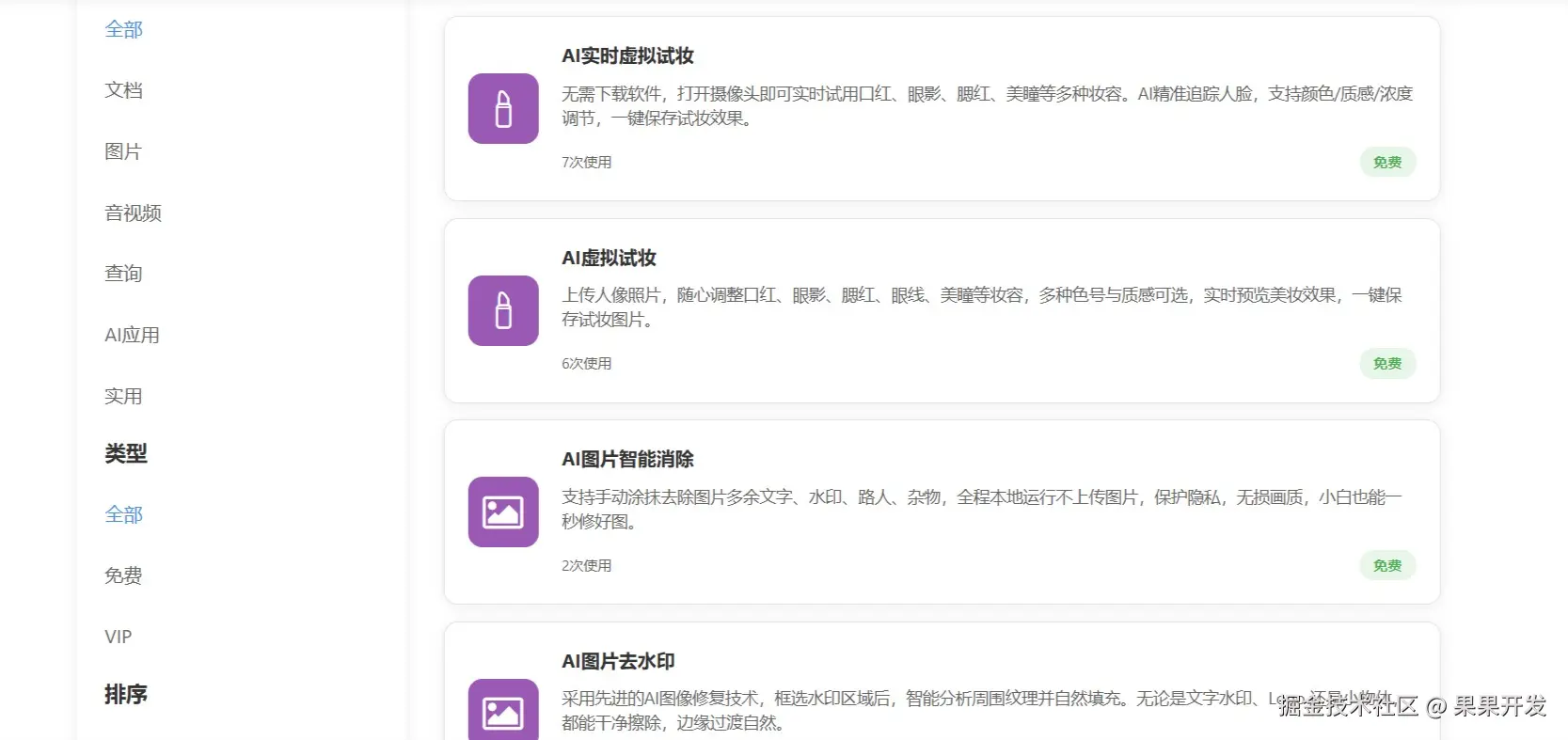Select the 全部 category filter at top
Image resolution: width=1568 pixels, height=740 pixels.
123,29
